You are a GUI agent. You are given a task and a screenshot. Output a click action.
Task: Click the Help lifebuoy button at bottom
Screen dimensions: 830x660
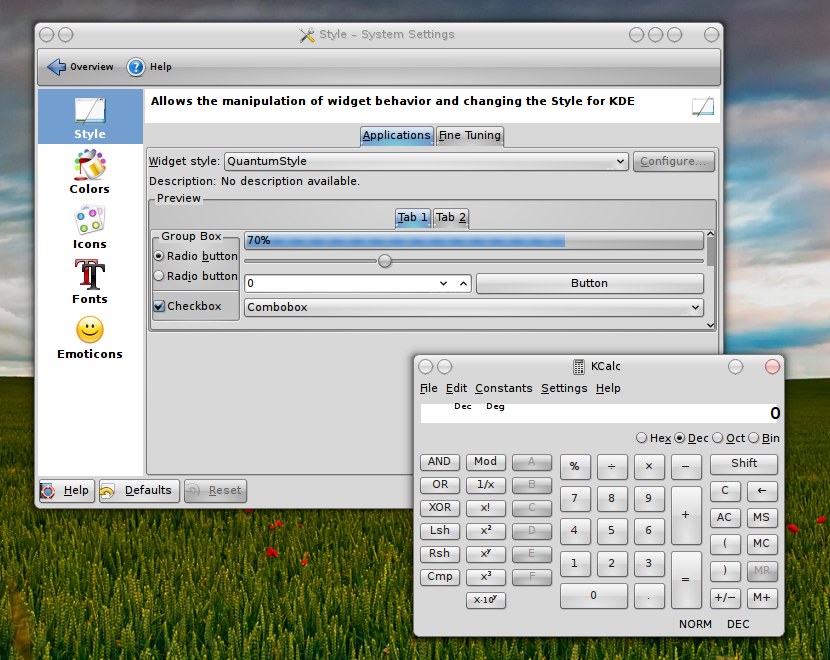67,491
